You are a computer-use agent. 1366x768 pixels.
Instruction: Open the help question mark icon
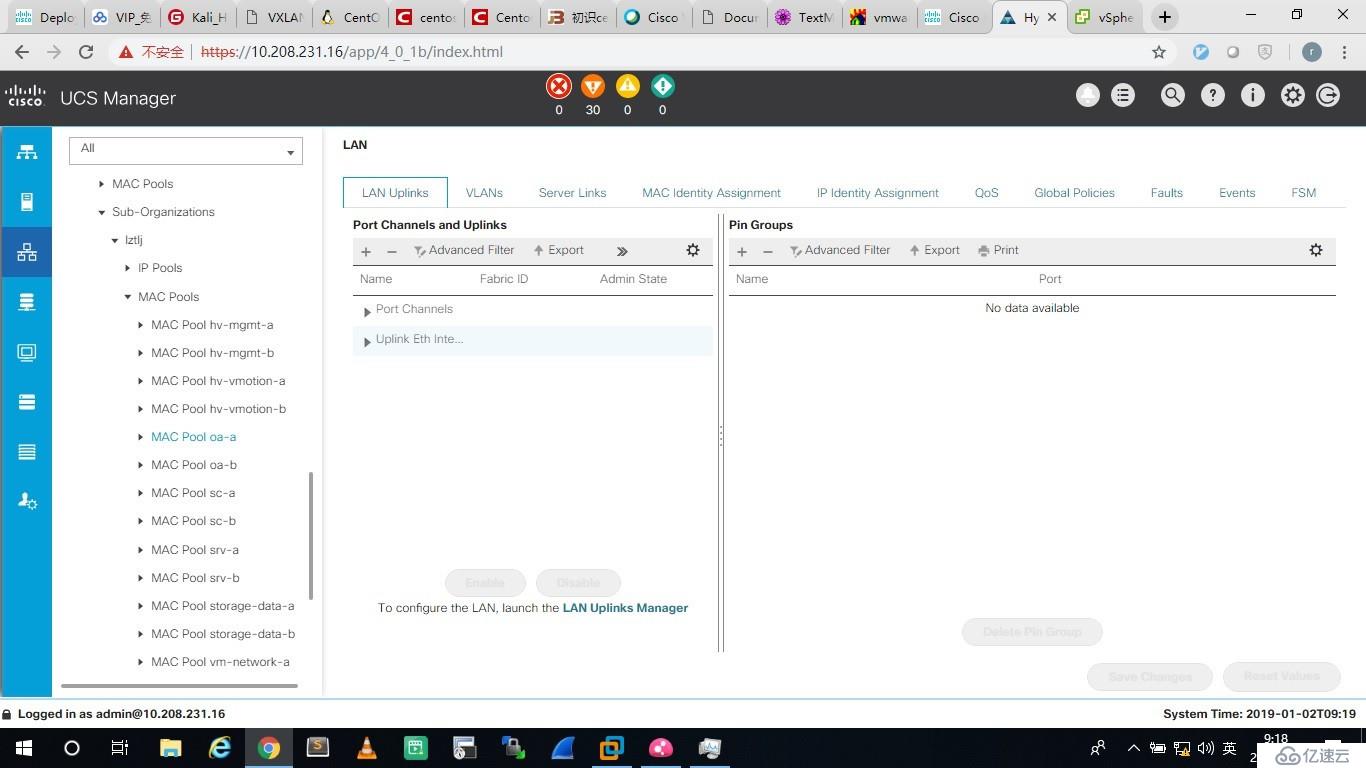1212,95
